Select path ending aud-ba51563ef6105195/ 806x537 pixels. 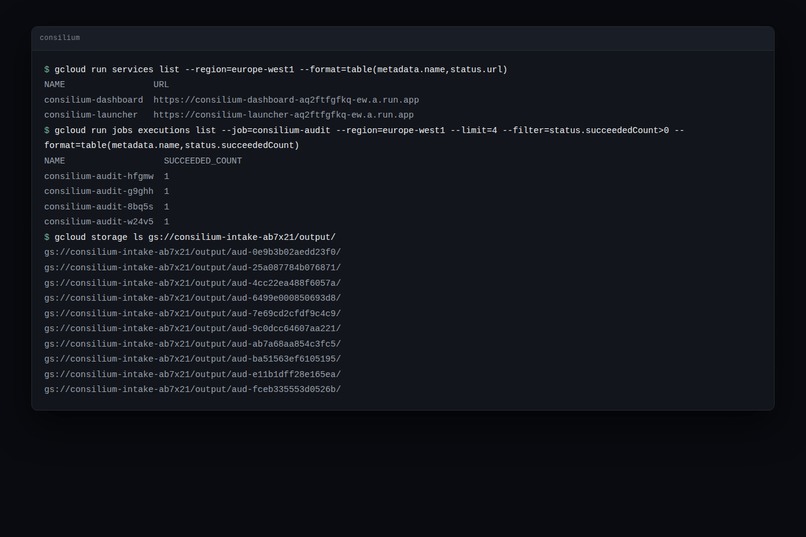[192, 359]
